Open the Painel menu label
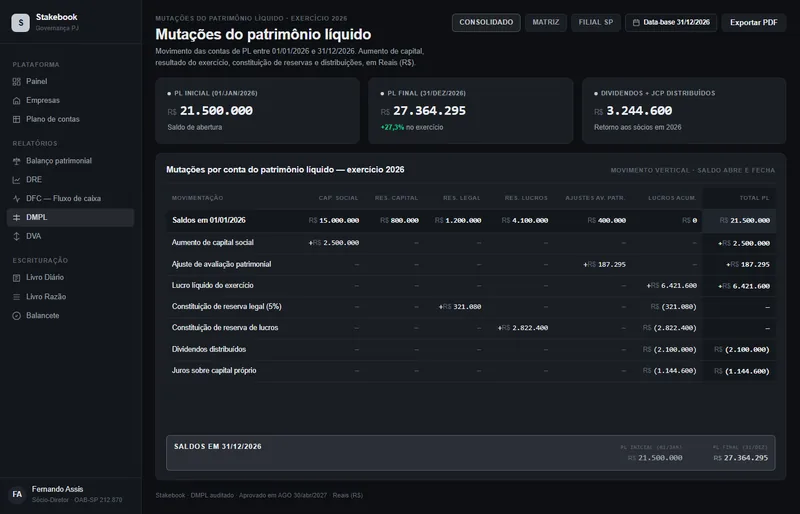Screen dimensions: 800x514 pos(37,82)
